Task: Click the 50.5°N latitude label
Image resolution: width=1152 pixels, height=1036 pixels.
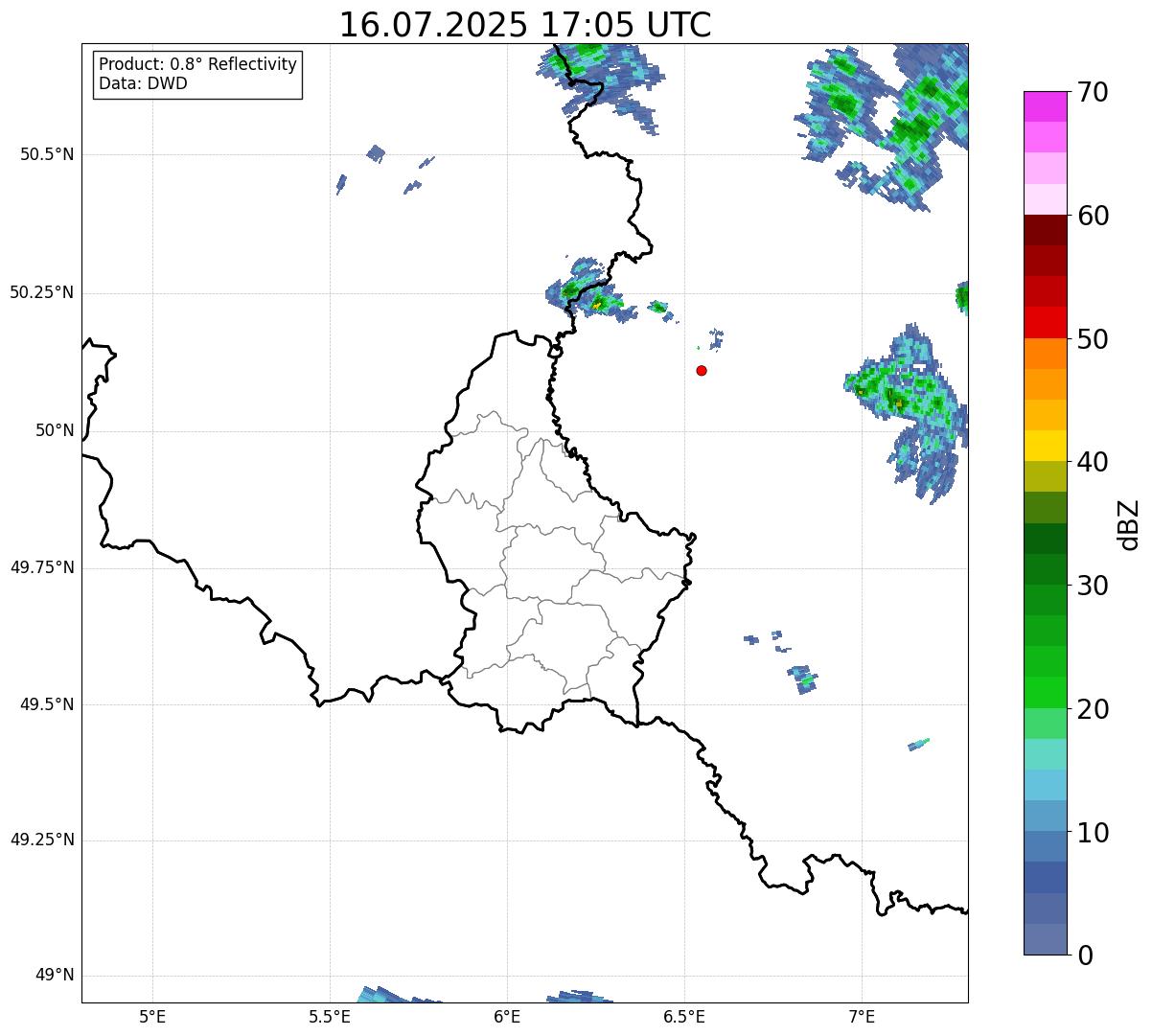Action: pos(46,154)
